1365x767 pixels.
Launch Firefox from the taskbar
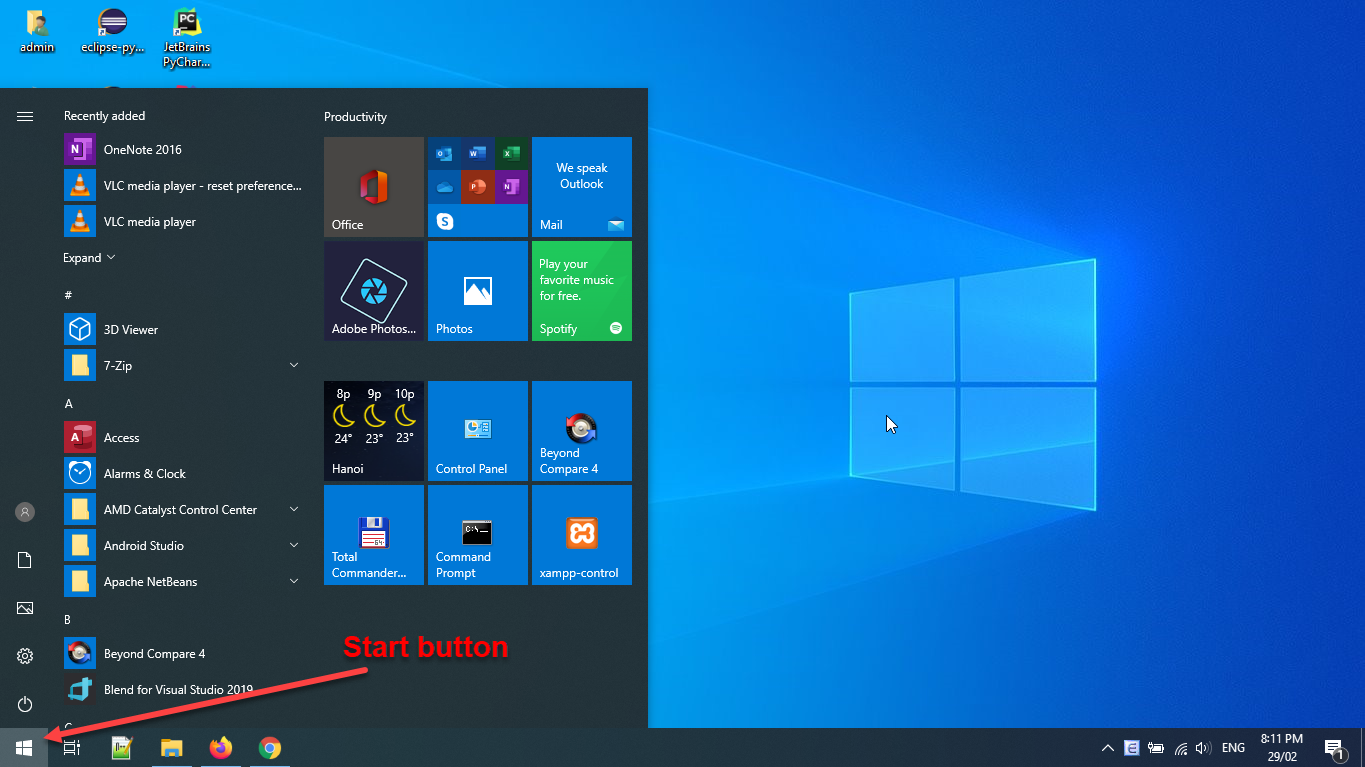pos(221,748)
